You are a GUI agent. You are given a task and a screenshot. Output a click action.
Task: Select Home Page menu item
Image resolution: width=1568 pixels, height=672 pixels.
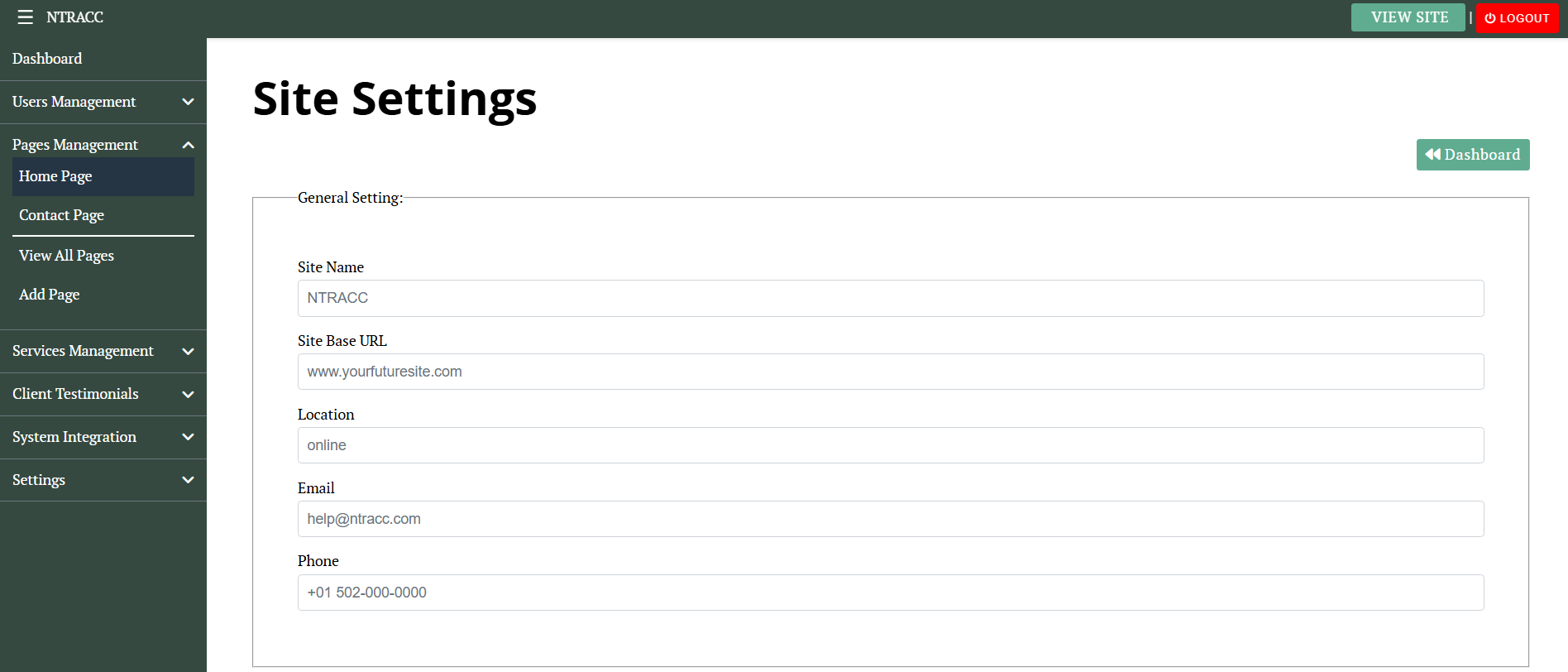click(x=55, y=176)
